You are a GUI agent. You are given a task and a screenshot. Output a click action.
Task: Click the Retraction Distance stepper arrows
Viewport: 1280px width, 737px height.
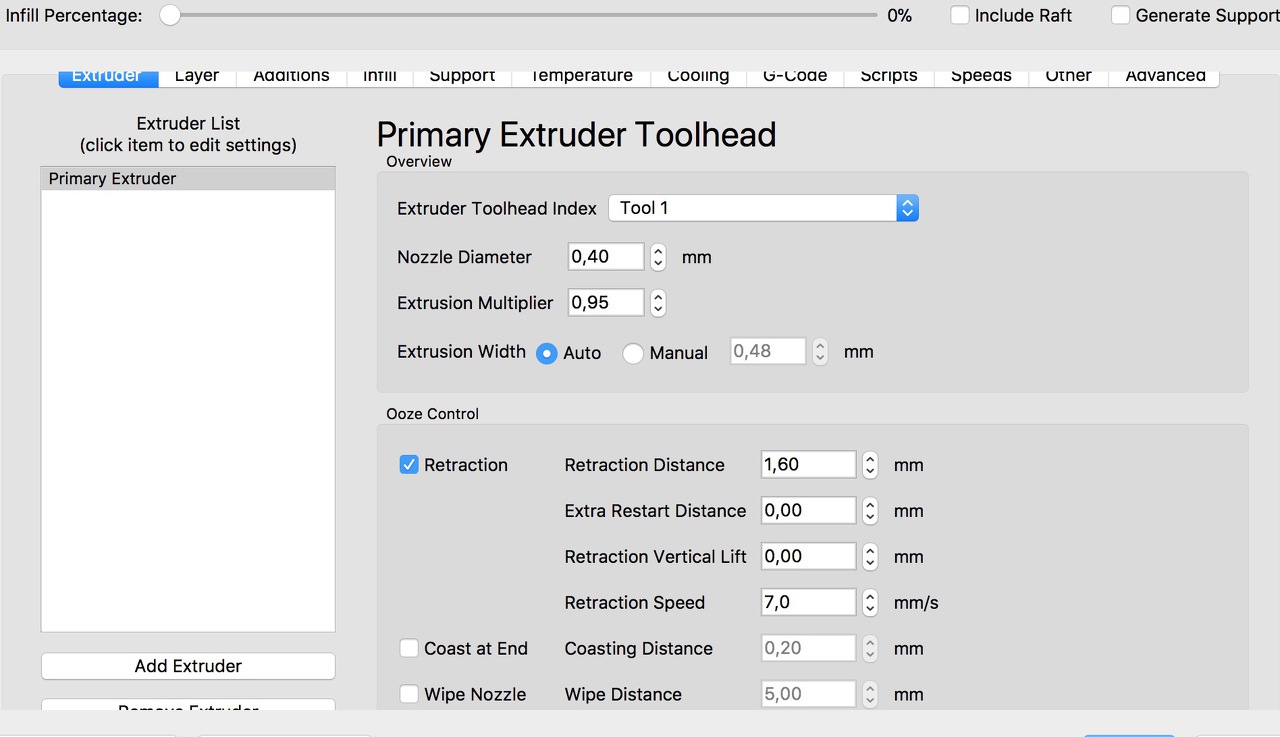point(870,465)
